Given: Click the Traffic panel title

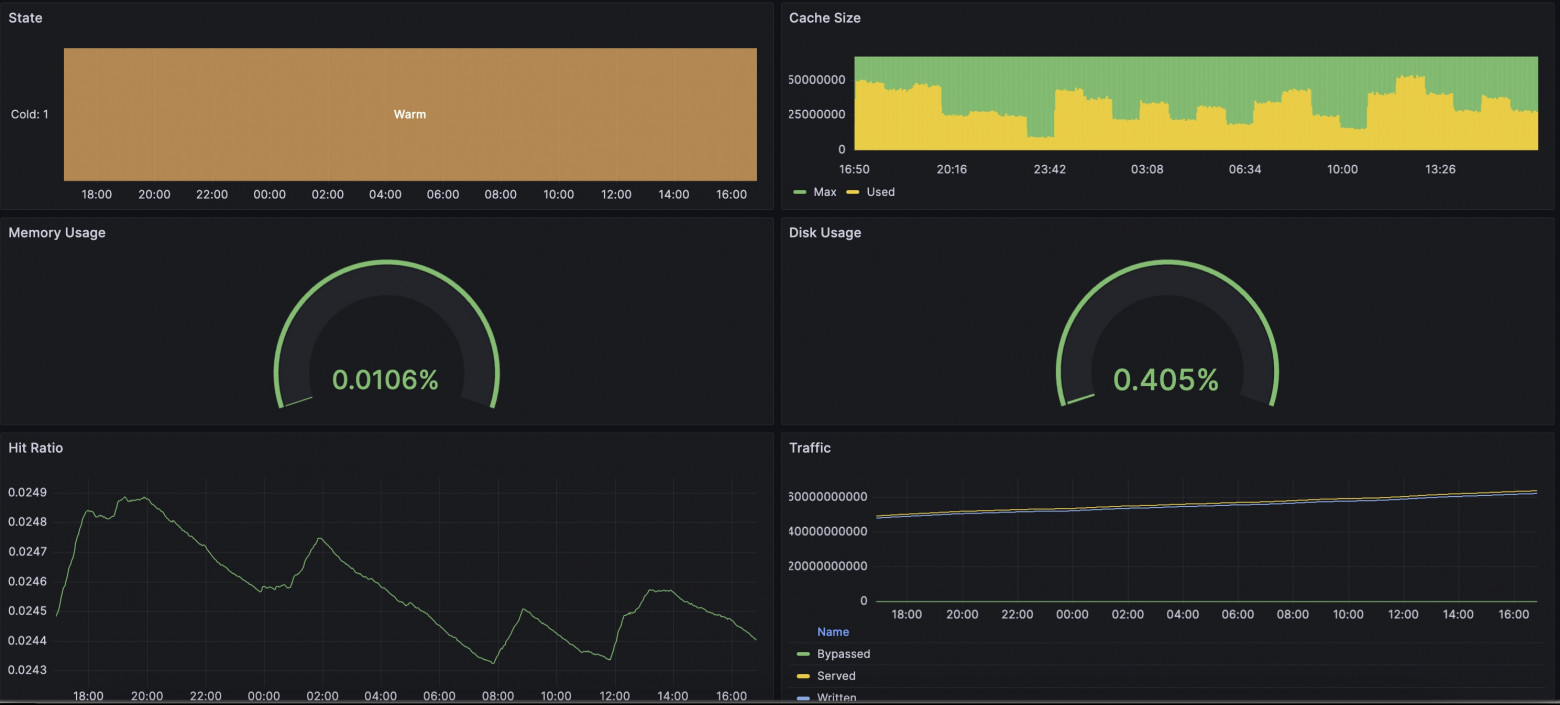Looking at the screenshot, I should (809, 448).
